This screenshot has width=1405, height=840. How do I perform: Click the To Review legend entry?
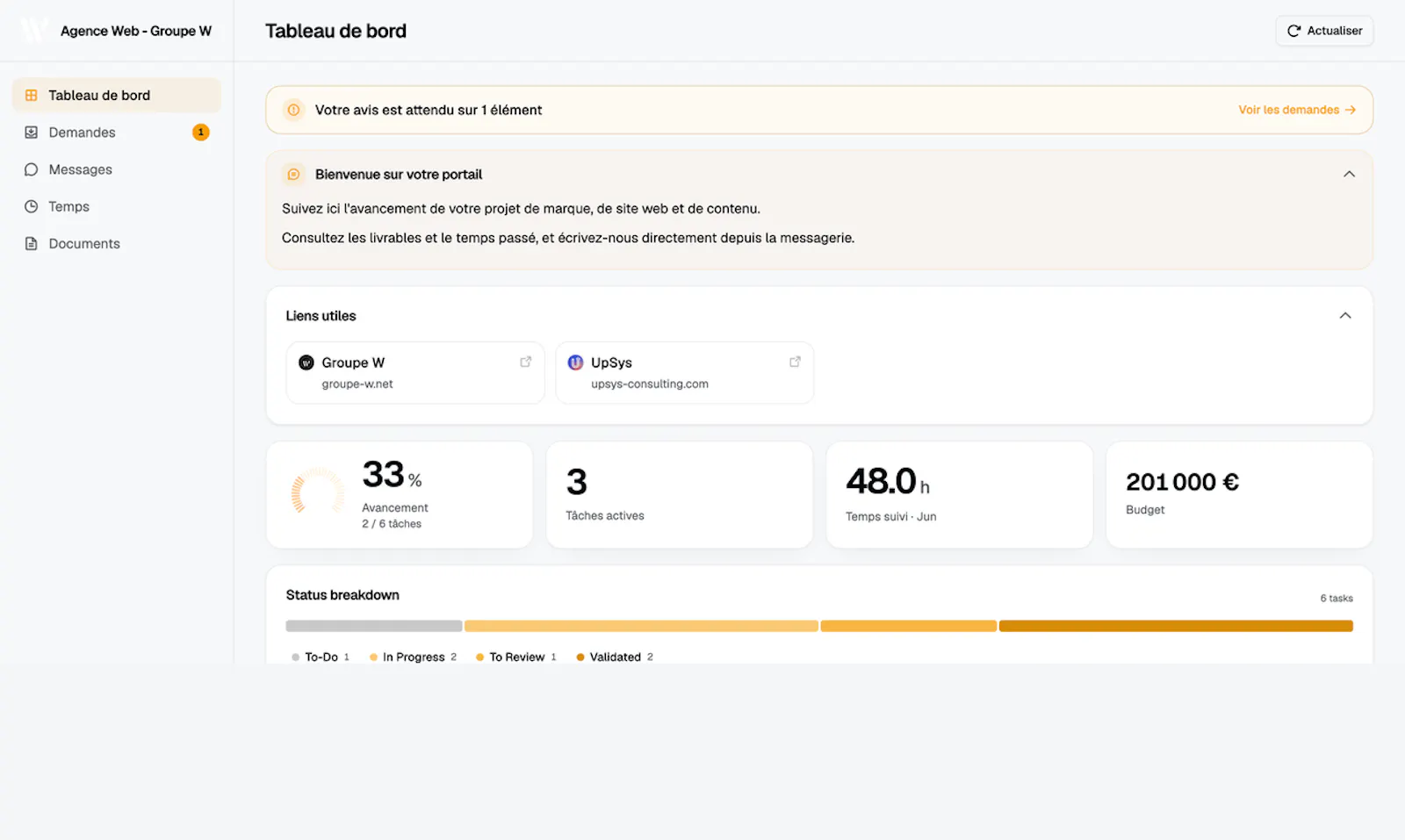(x=516, y=657)
